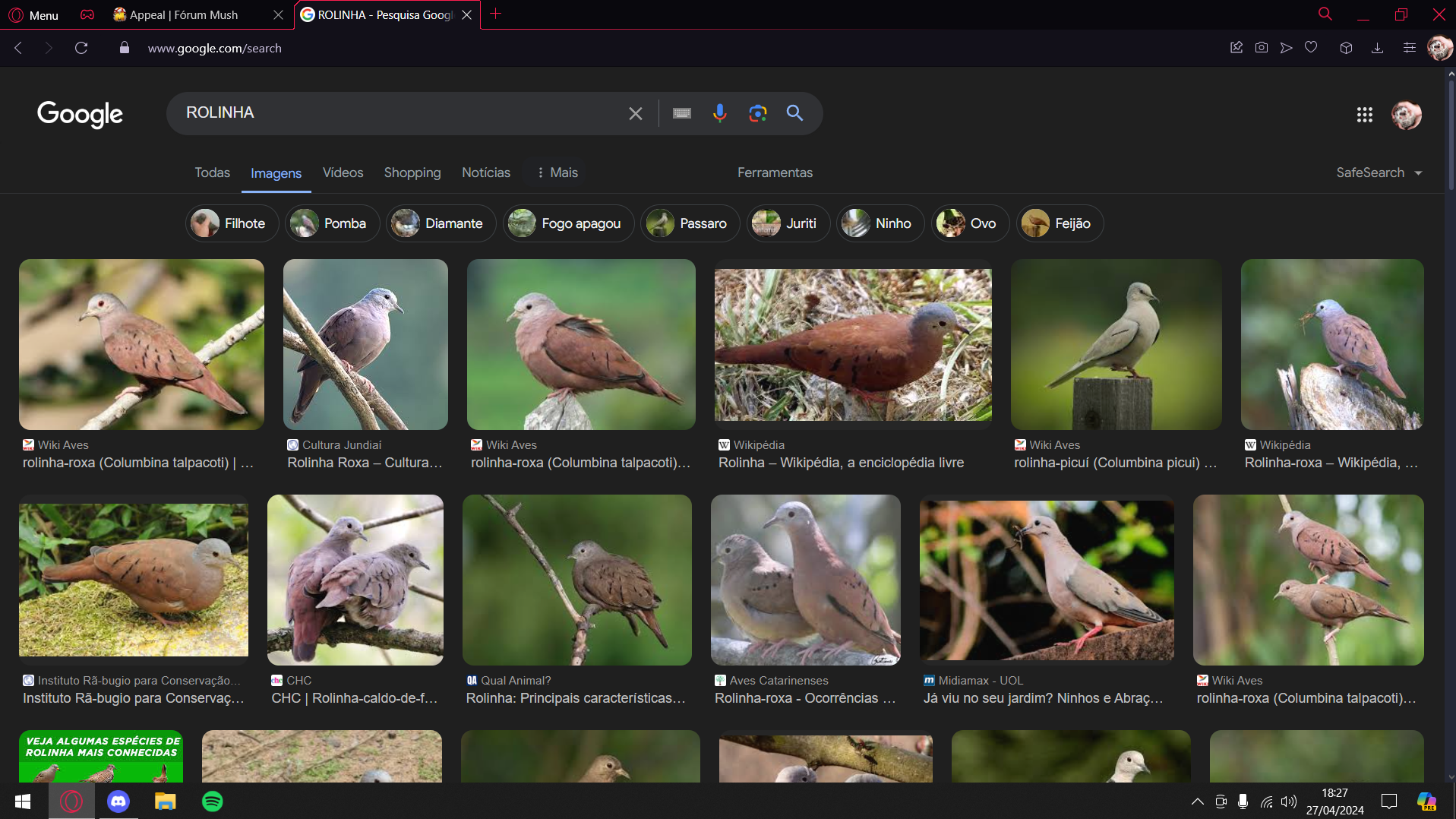Viewport: 1456px width, 819px height.
Task: Switch to the Todas results tab
Action: [x=212, y=172]
